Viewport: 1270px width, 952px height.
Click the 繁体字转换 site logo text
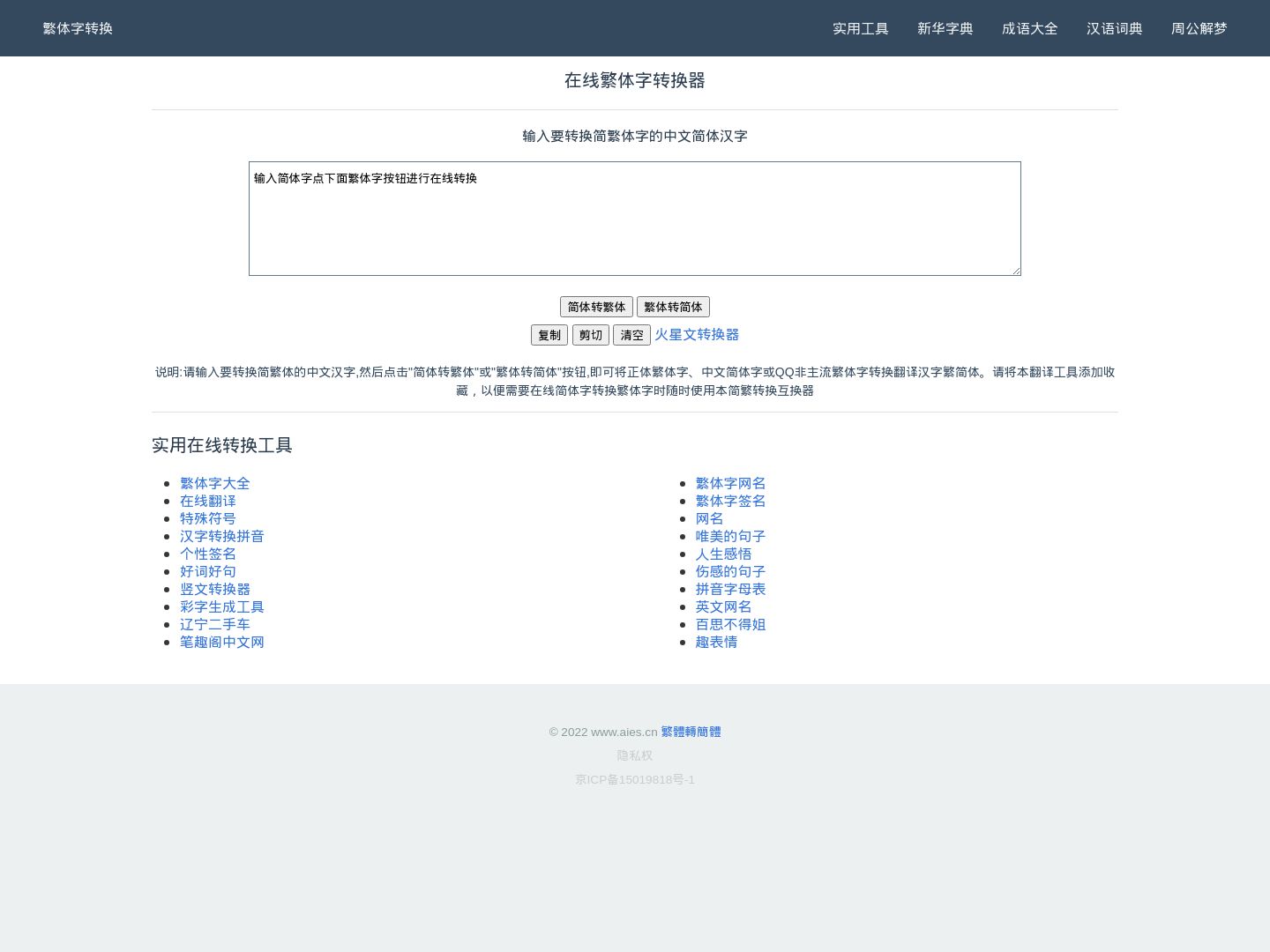pyautogui.click(x=78, y=28)
